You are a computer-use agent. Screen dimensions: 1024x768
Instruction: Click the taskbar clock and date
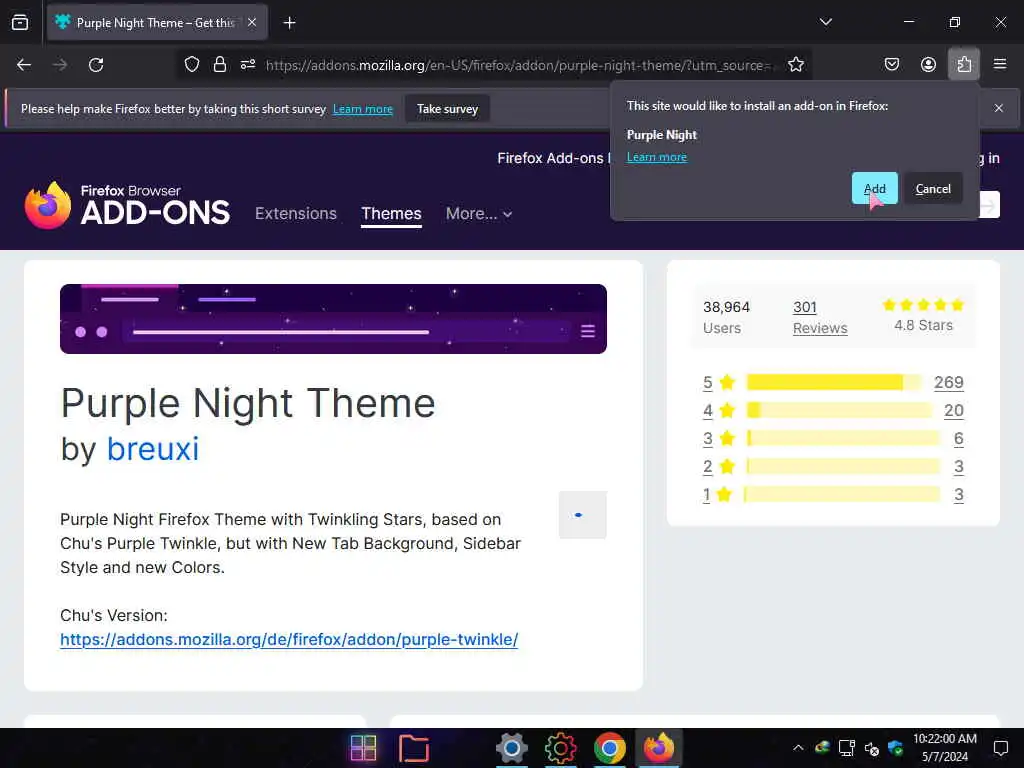click(x=944, y=748)
